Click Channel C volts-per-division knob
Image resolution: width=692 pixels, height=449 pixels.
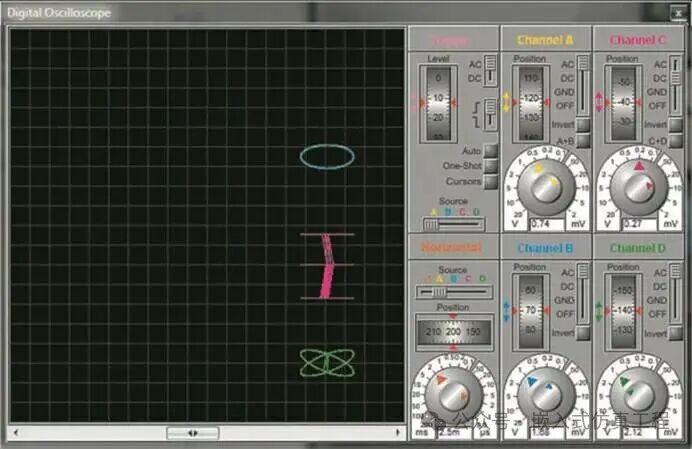(x=639, y=187)
